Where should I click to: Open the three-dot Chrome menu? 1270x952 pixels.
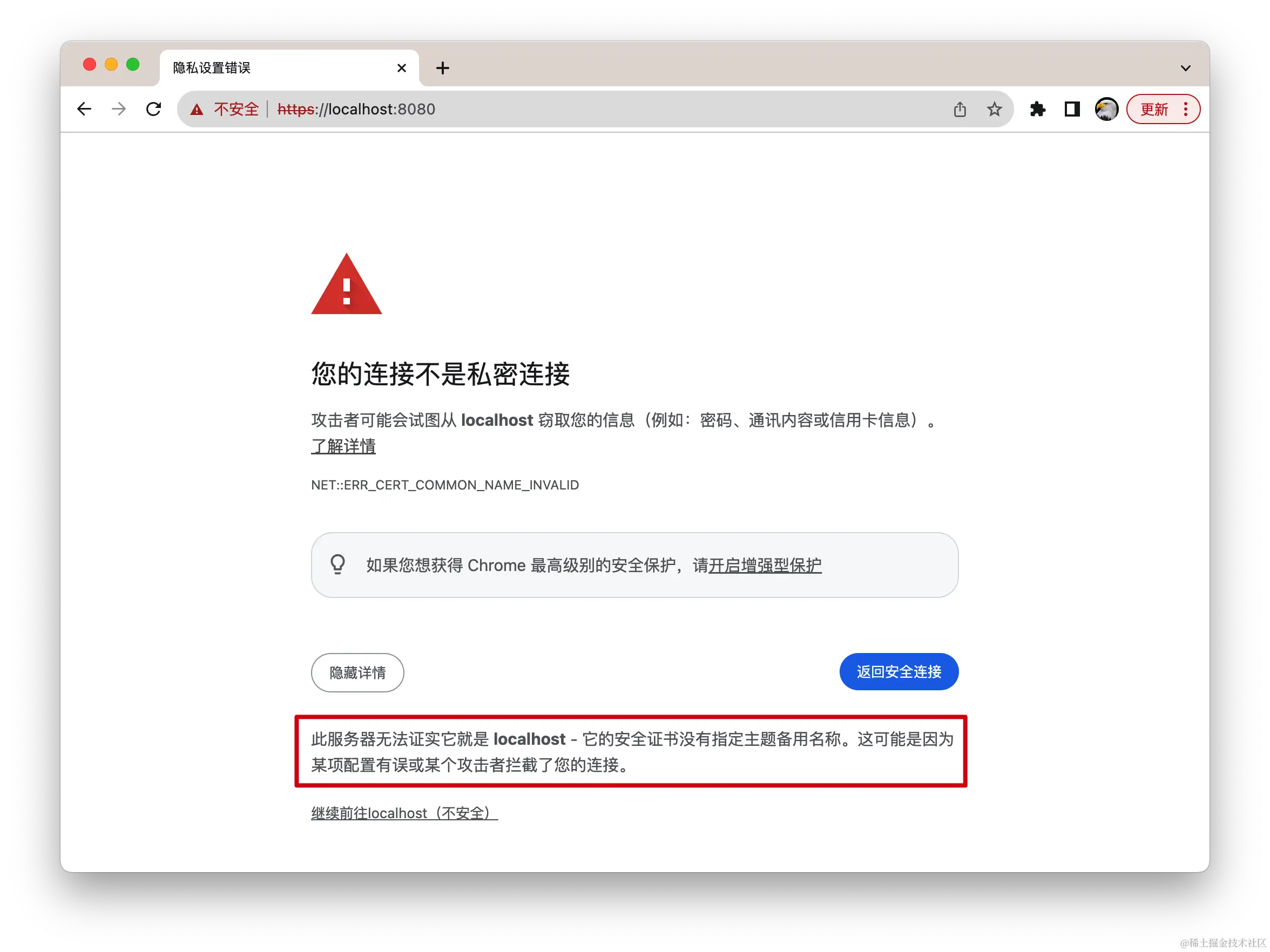[x=1186, y=109]
